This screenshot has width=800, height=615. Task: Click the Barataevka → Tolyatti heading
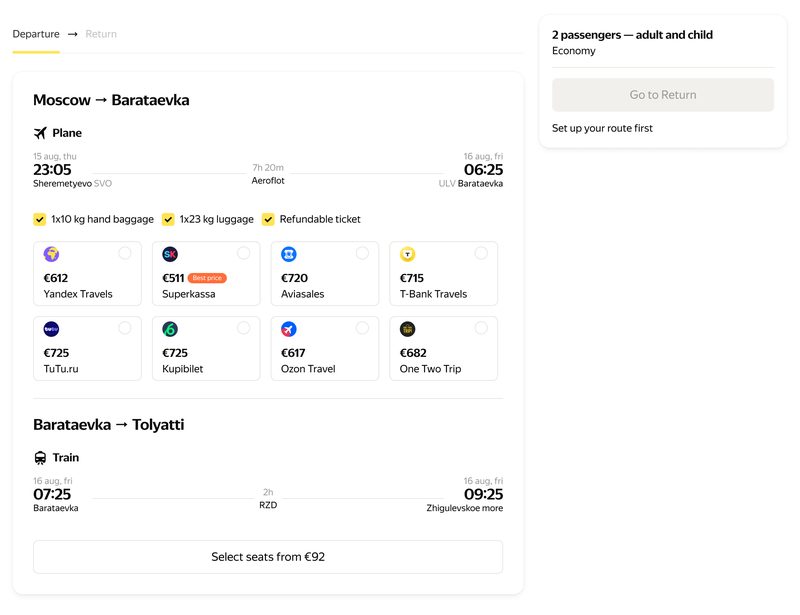click(x=109, y=425)
